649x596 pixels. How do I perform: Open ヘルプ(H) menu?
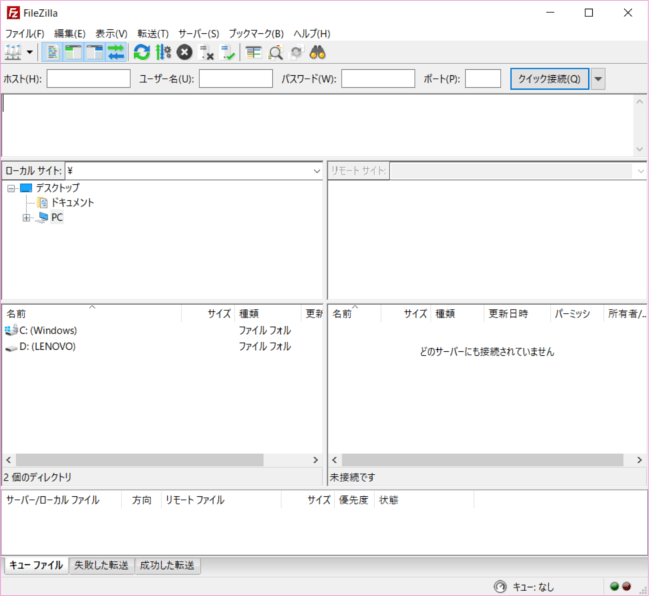(x=312, y=34)
